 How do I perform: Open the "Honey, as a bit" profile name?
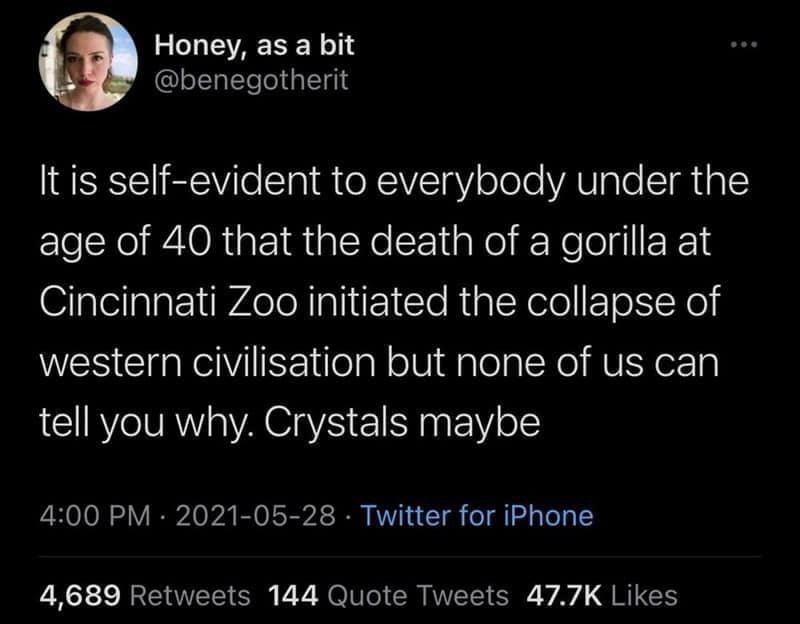(255, 45)
